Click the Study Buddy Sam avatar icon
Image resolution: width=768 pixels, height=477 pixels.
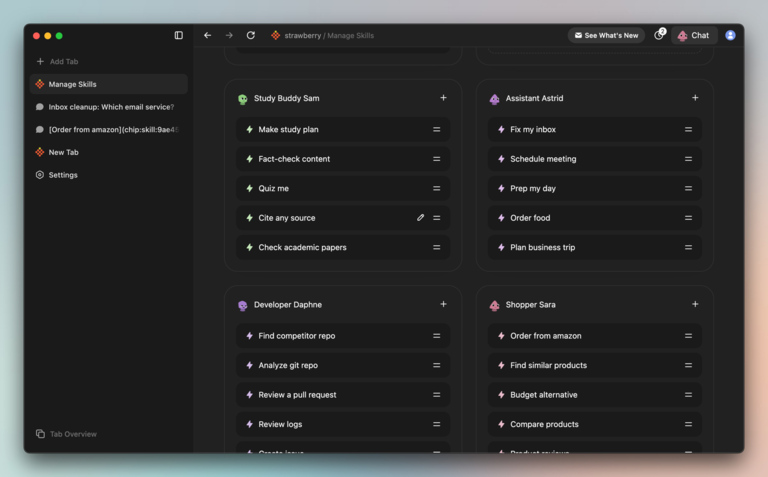(x=242, y=99)
